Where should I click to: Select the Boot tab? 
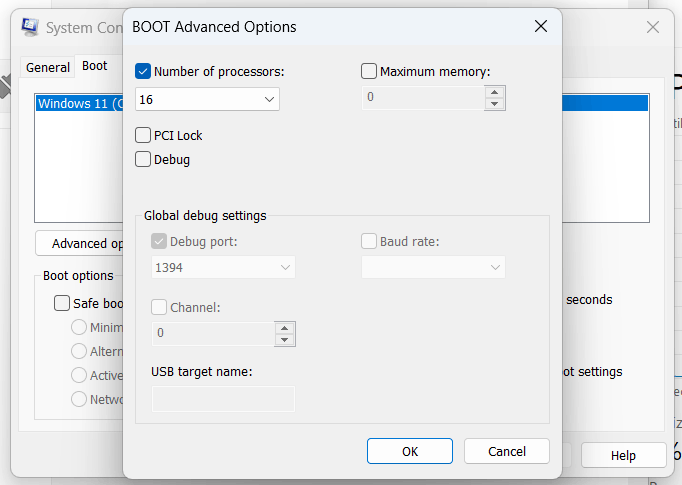(x=95, y=66)
